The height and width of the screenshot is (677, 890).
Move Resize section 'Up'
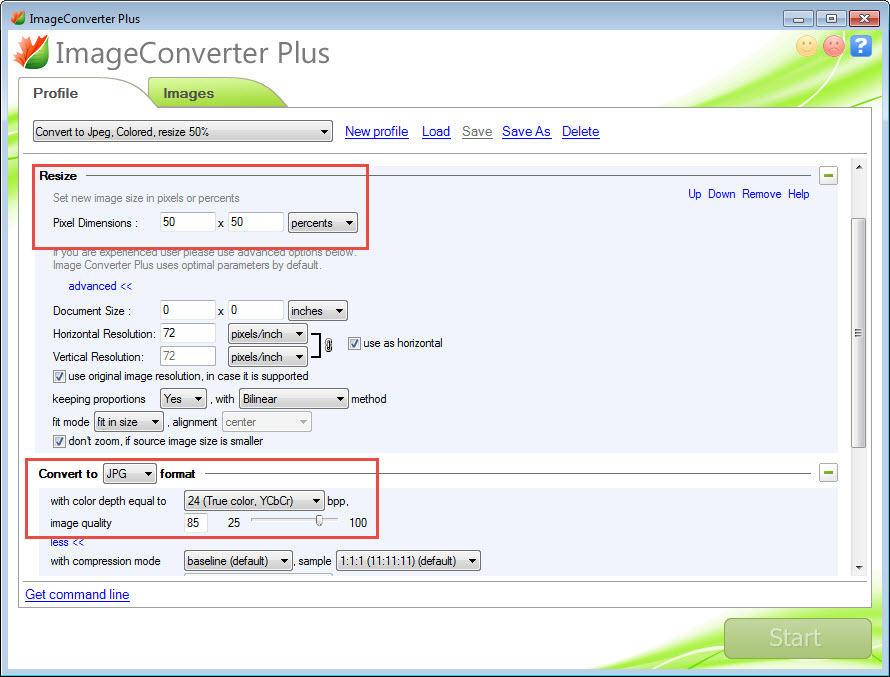click(695, 194)
